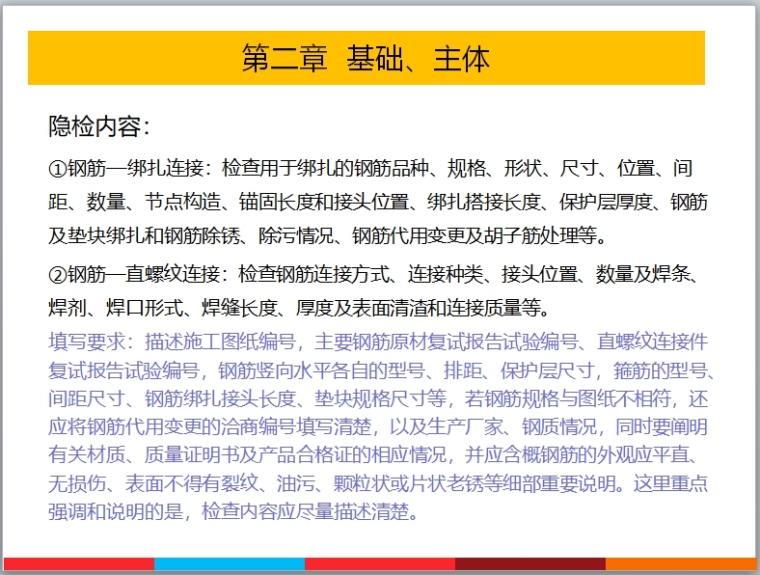Click the yellow title banner 第二章 基础、主体

click(366, 58)
